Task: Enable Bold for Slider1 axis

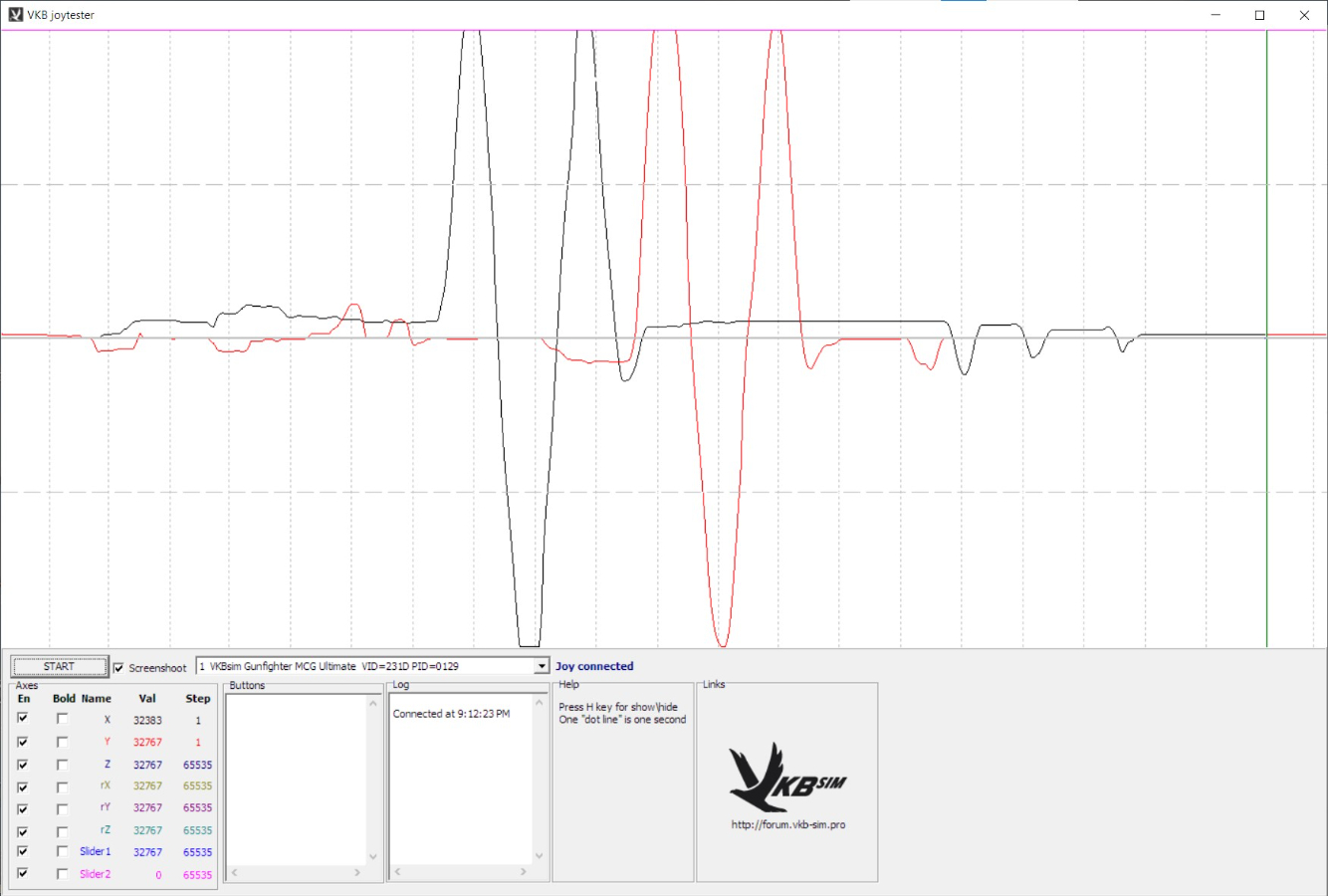Action: (x=62, y=852)
